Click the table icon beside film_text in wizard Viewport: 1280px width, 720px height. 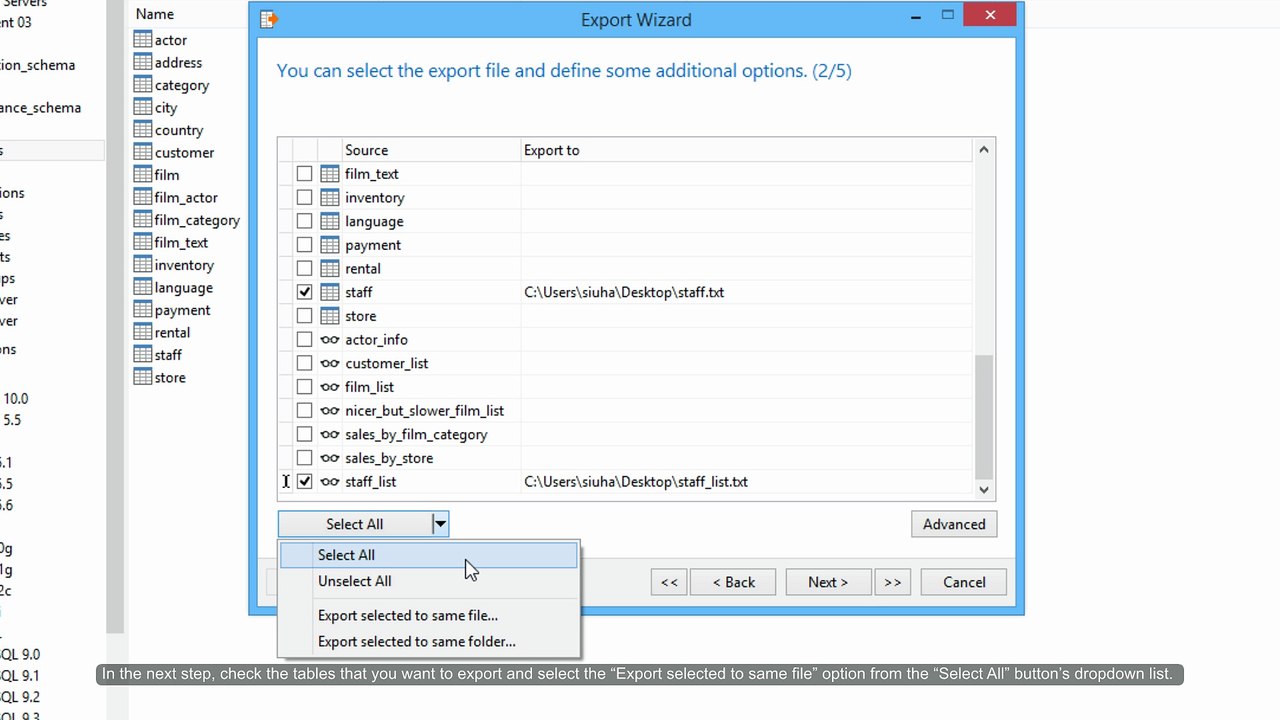coord(330,174)
